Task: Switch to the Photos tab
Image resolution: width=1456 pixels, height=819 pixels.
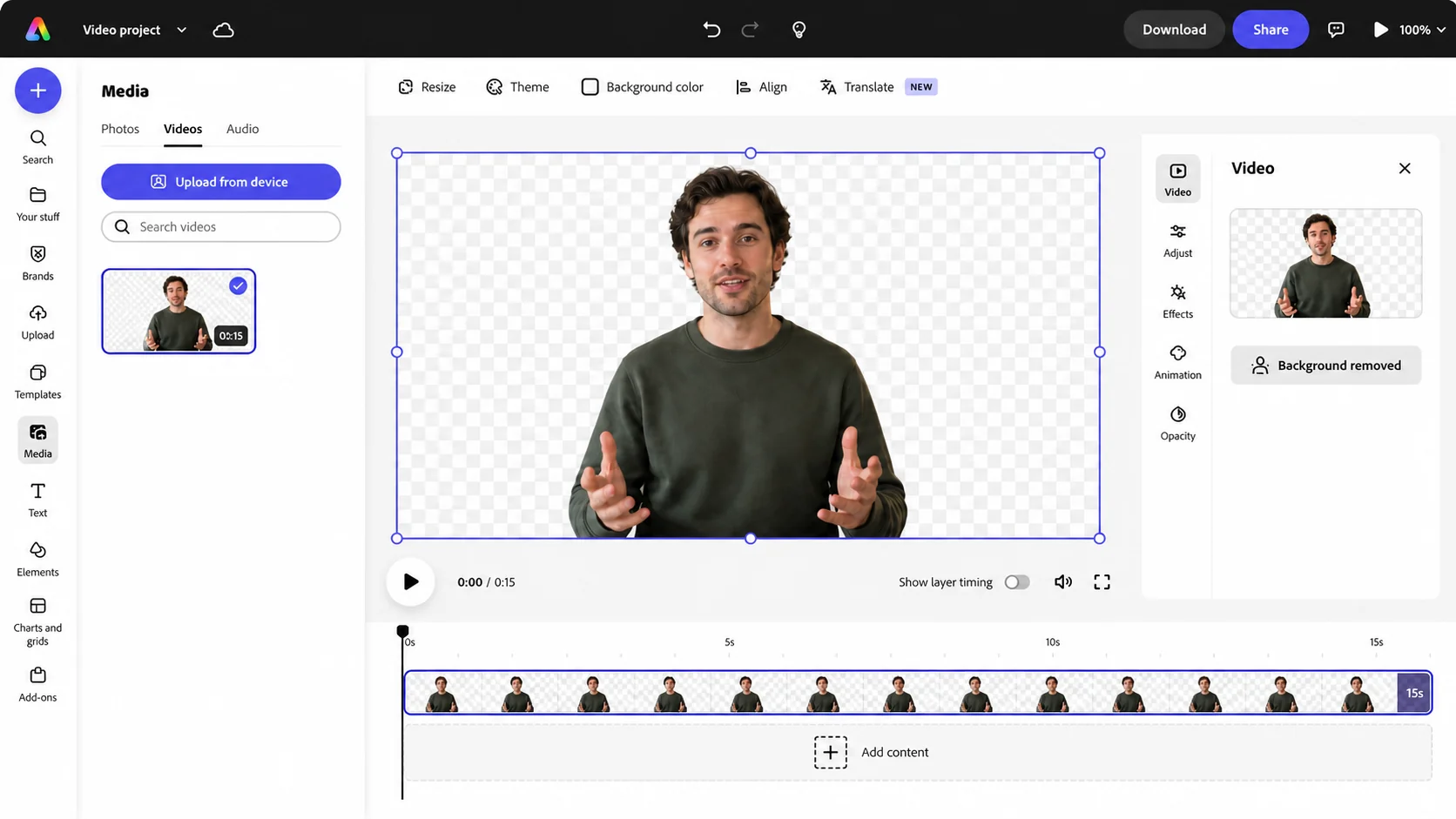Action: click(120, 129)
